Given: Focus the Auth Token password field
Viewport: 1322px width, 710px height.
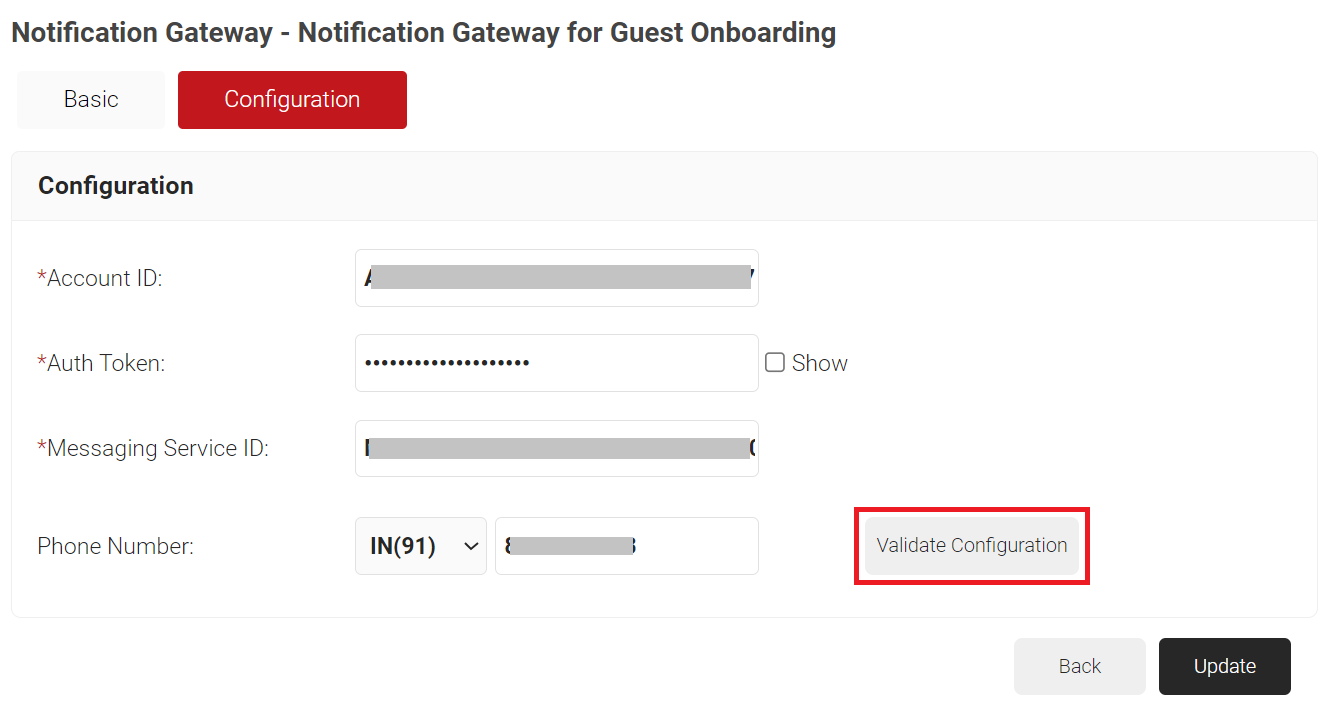Looking at the screenshot, I should pos(556,363).
